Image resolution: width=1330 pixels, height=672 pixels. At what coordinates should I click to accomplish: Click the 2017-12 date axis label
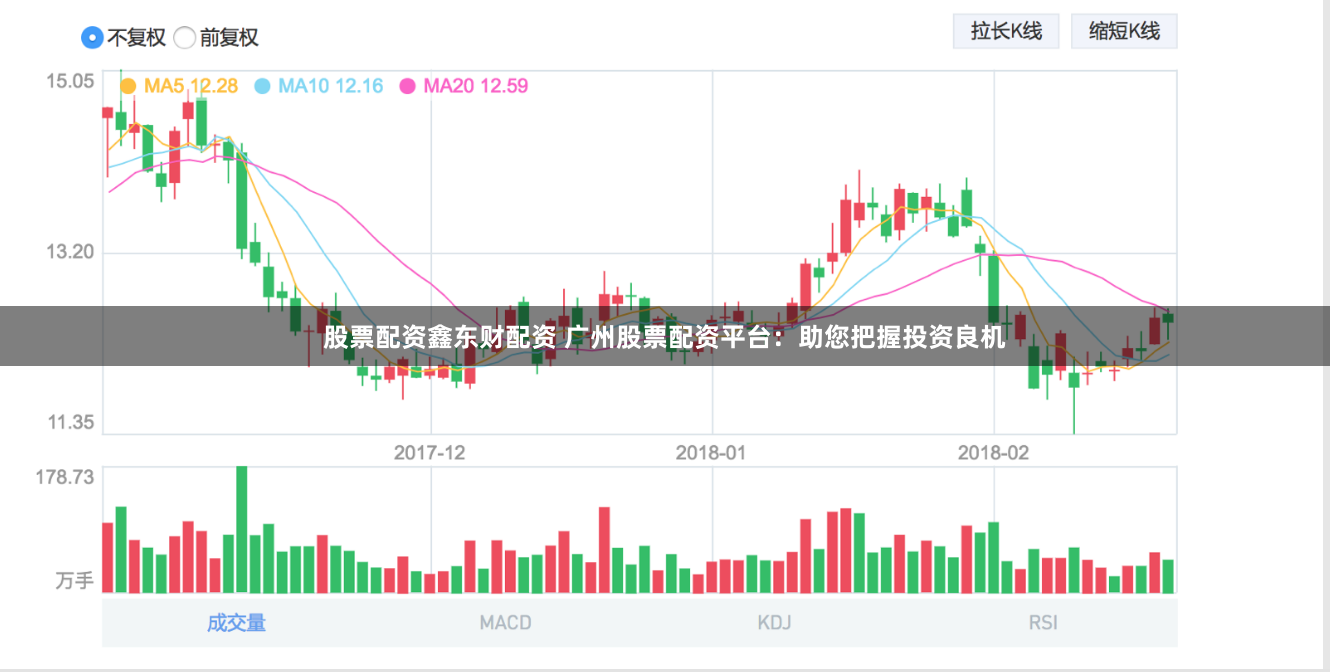tap(429, 453)
